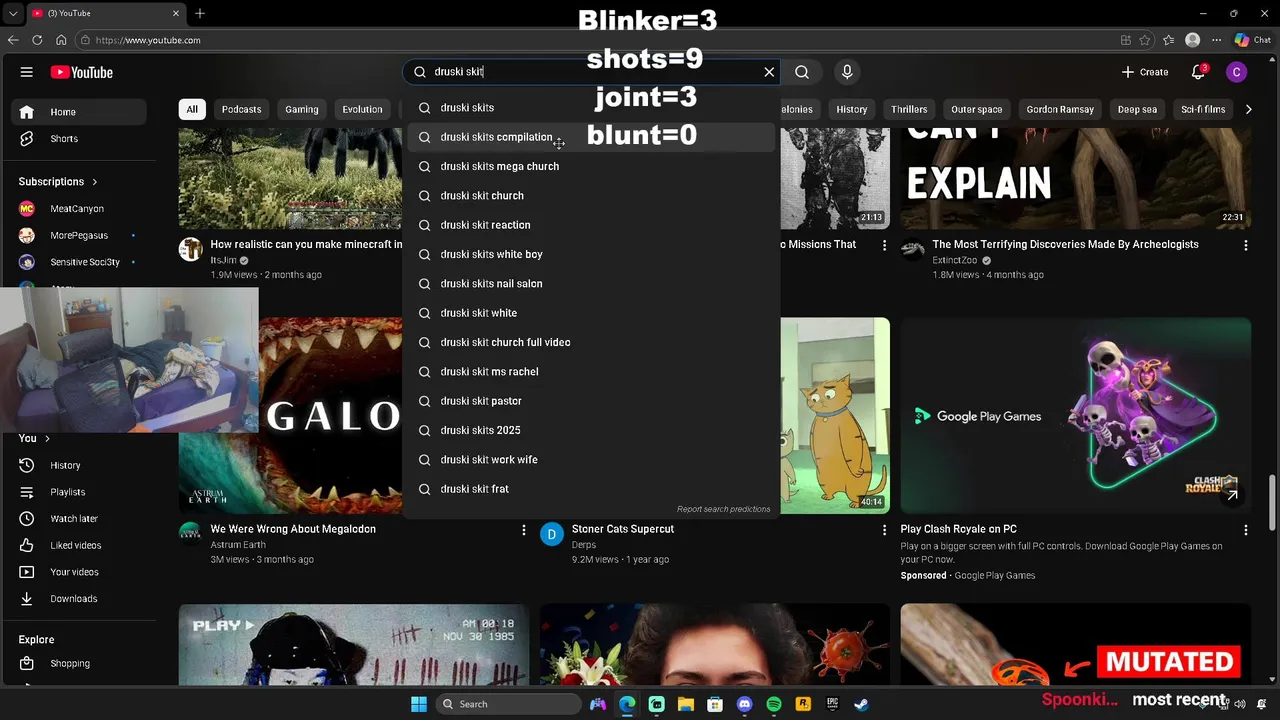Choose 'druski skit ms rachel' suggestion
This screenshot has height=720, width=1280.
[591, 372]
